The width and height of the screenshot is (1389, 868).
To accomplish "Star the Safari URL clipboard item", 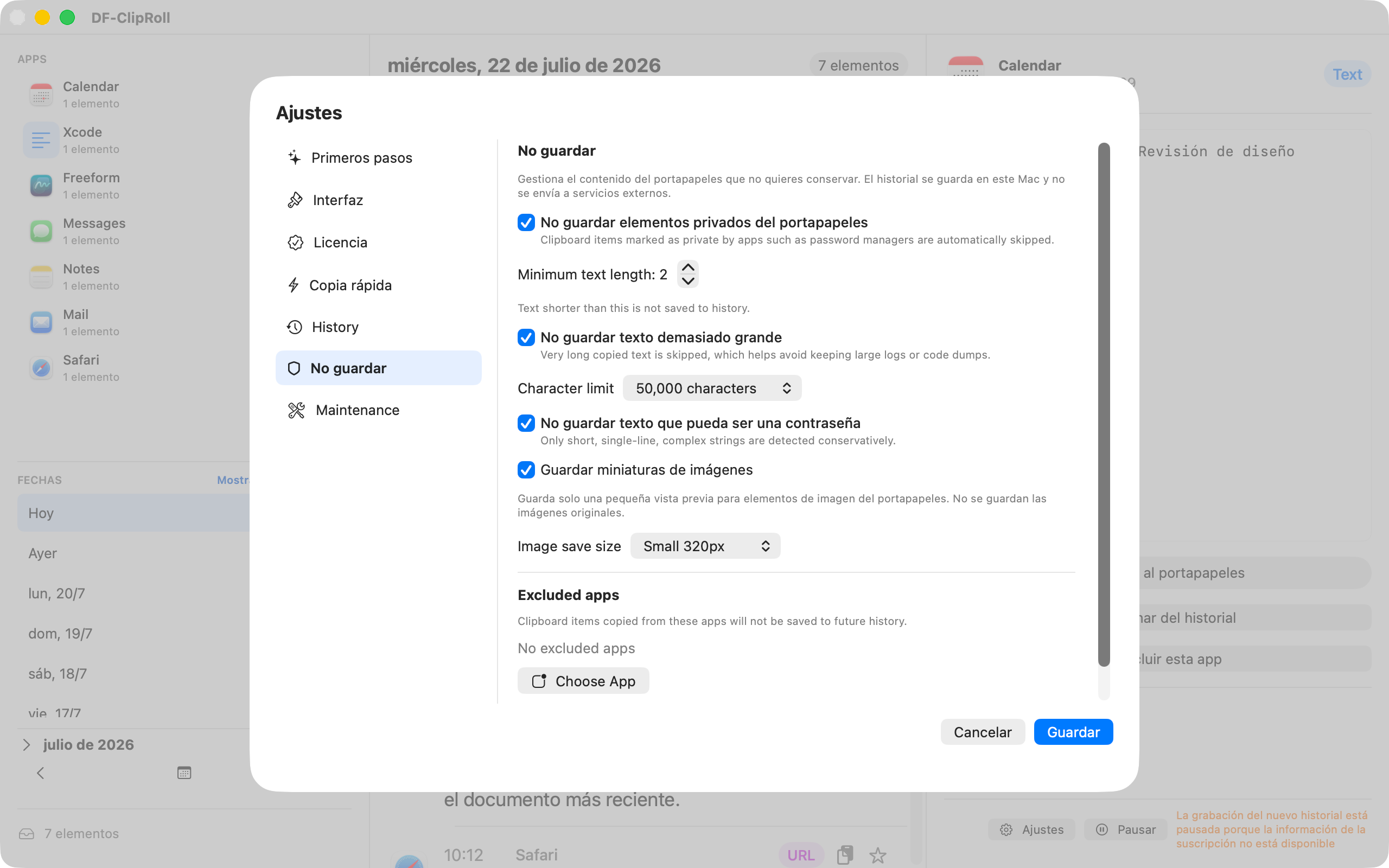I will [x=877, y=856].
